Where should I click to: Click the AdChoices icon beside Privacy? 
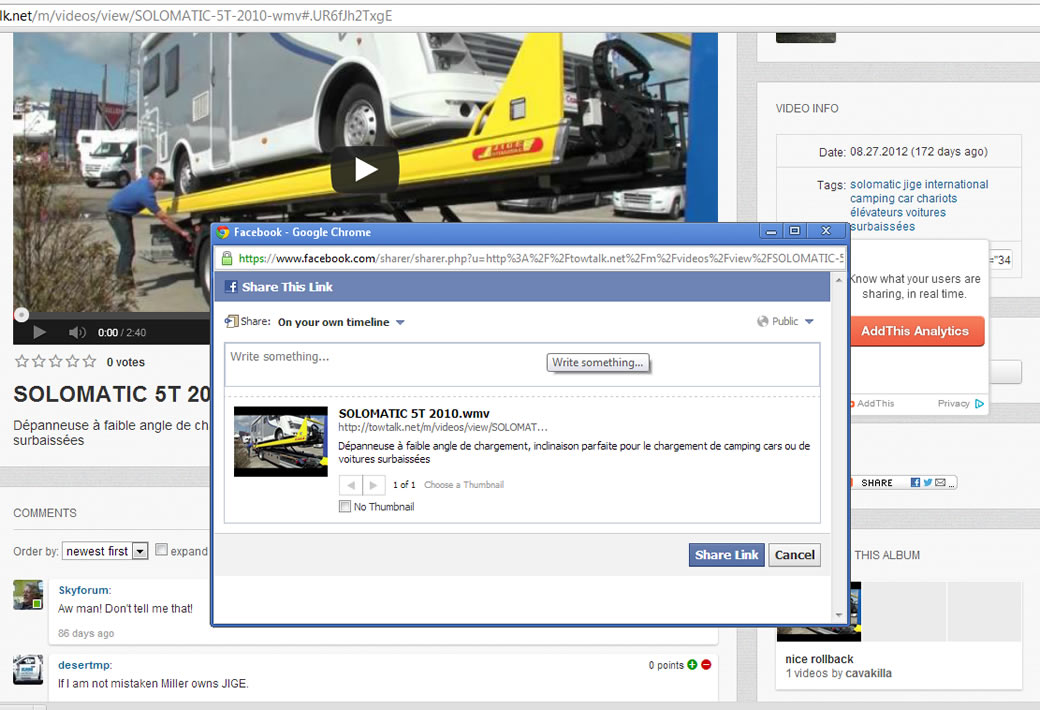(980, 404)
